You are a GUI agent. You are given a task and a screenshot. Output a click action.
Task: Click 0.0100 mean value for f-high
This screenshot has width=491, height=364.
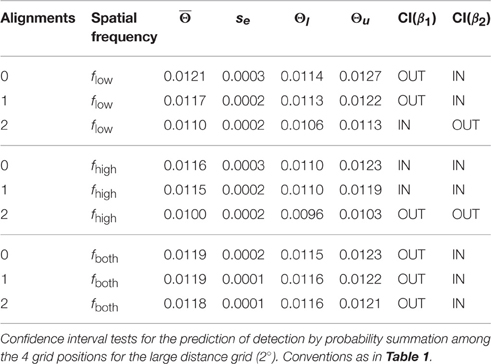coord(185,214)
